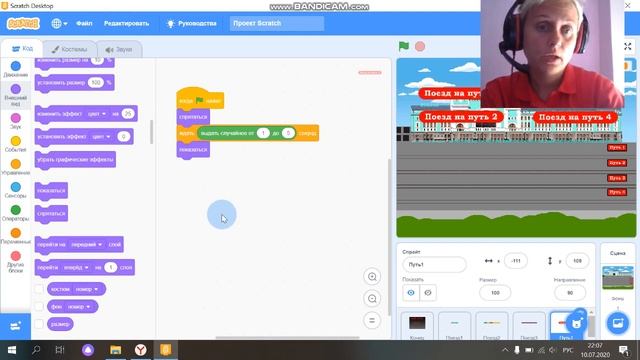Click the sprite name field Путь1

434,264
